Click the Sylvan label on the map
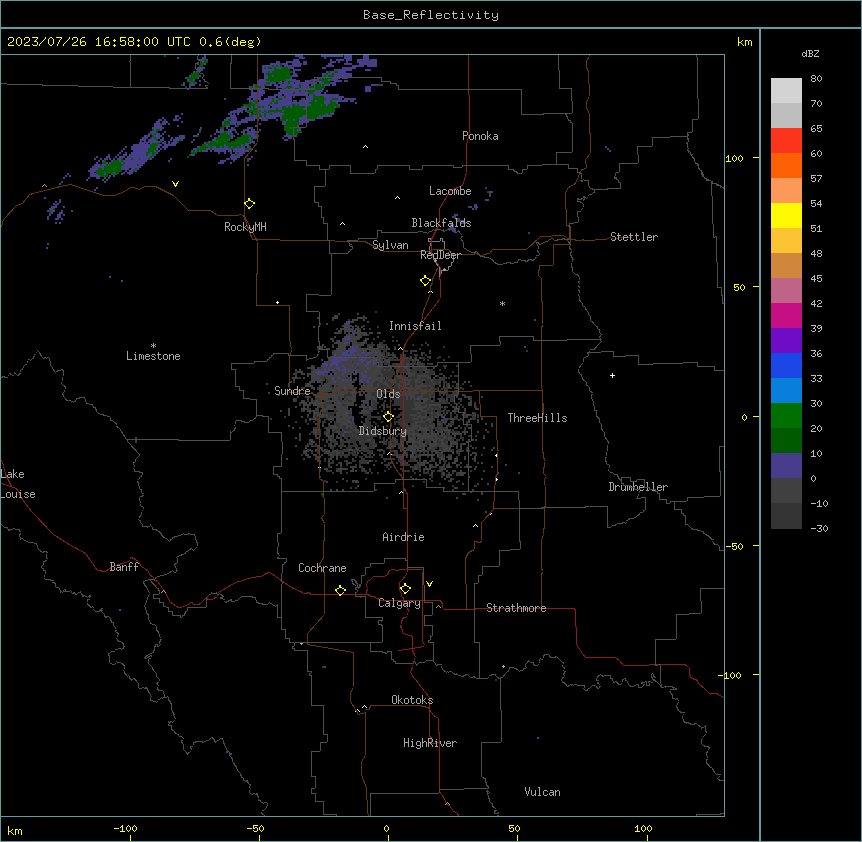862x842 pixels. (x=390, y=245)
